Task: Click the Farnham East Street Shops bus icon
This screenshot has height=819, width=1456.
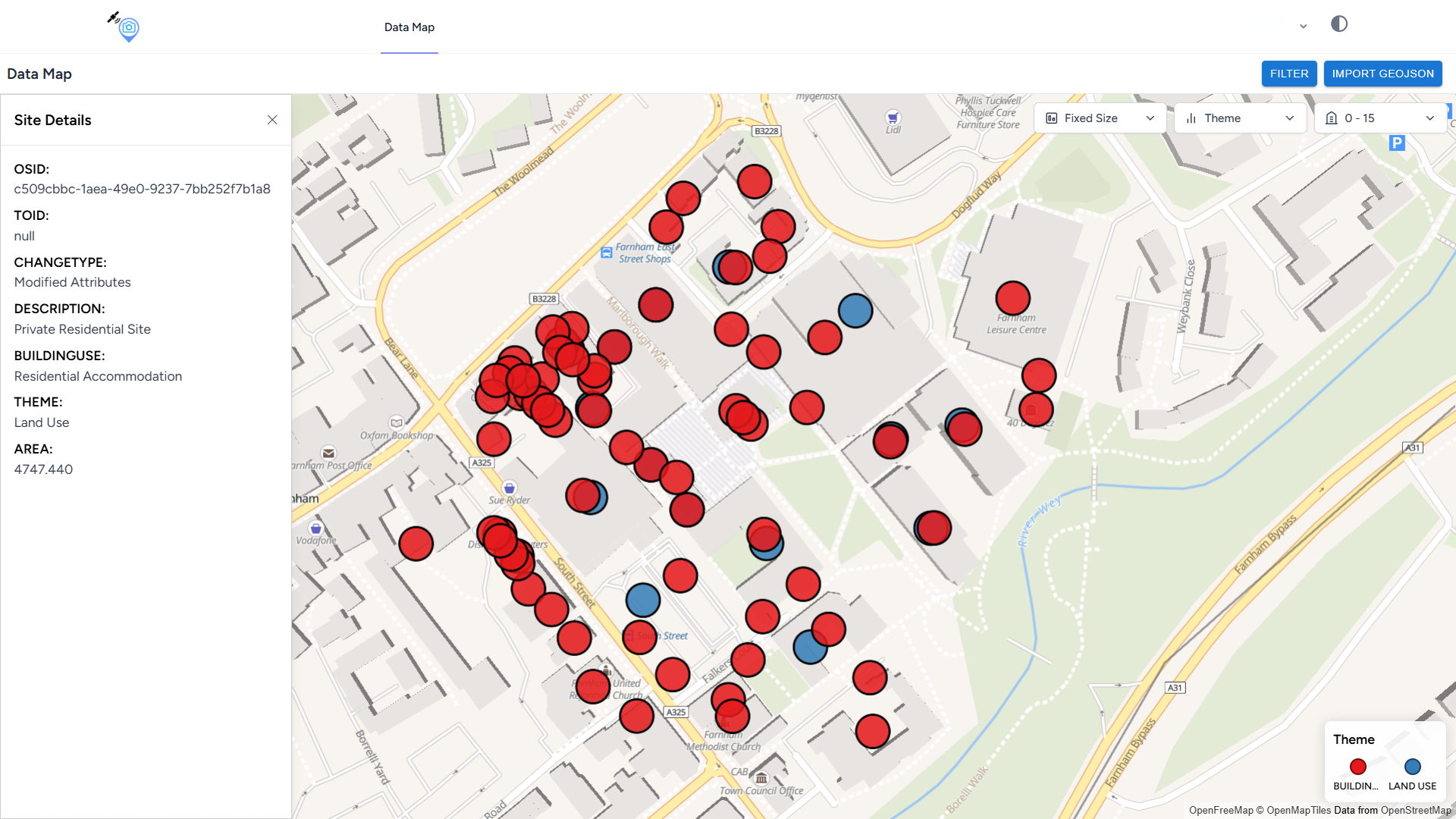Action: (x=607, y=253)
